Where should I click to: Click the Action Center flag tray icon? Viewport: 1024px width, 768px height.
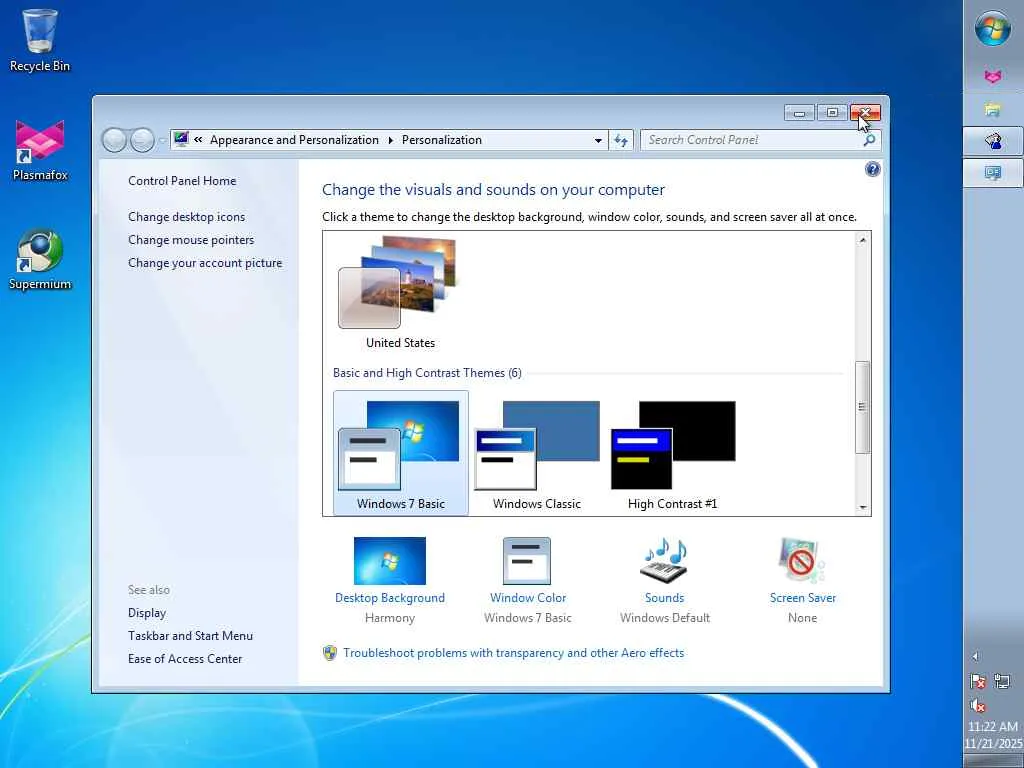pos(978,682)
